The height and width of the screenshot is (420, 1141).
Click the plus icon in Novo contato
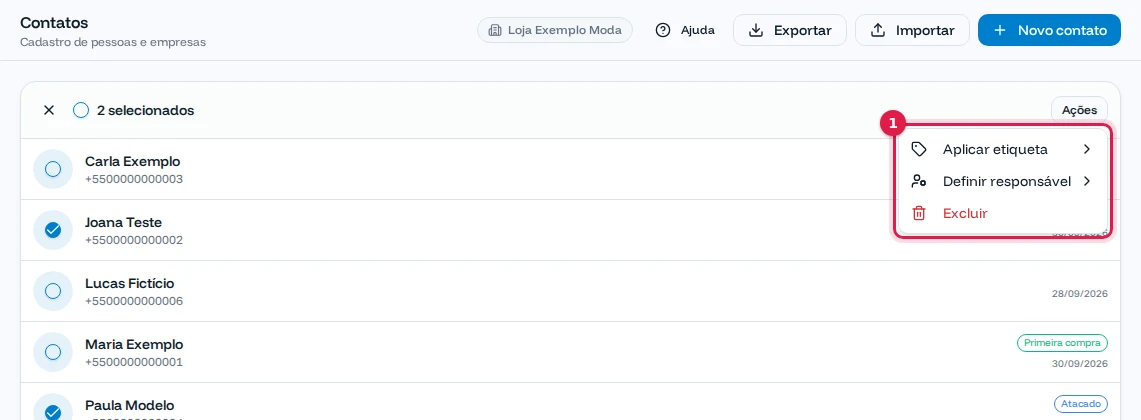click(1000, 31)
